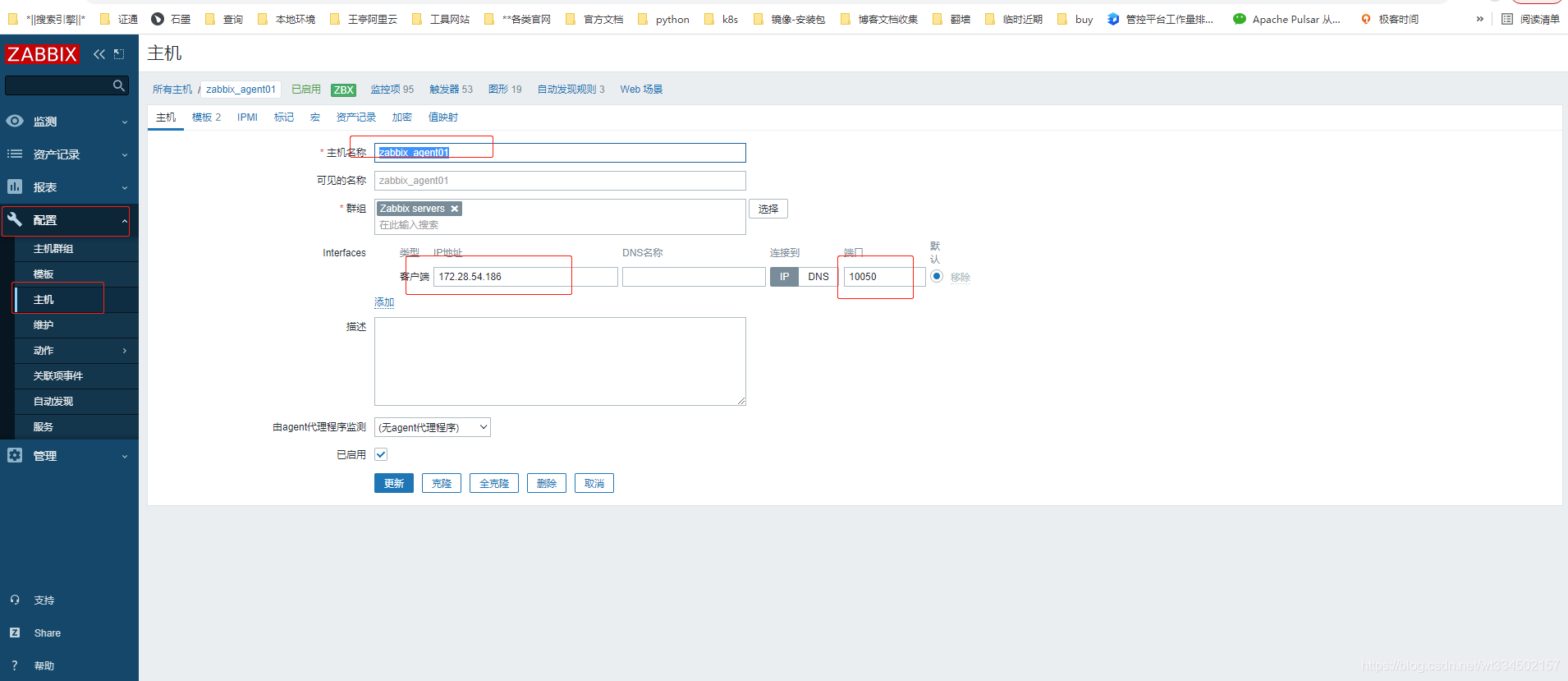Click the IP address input field
Image resolution: width=1568 pixels, height=681 pixels.
point(525,277)
